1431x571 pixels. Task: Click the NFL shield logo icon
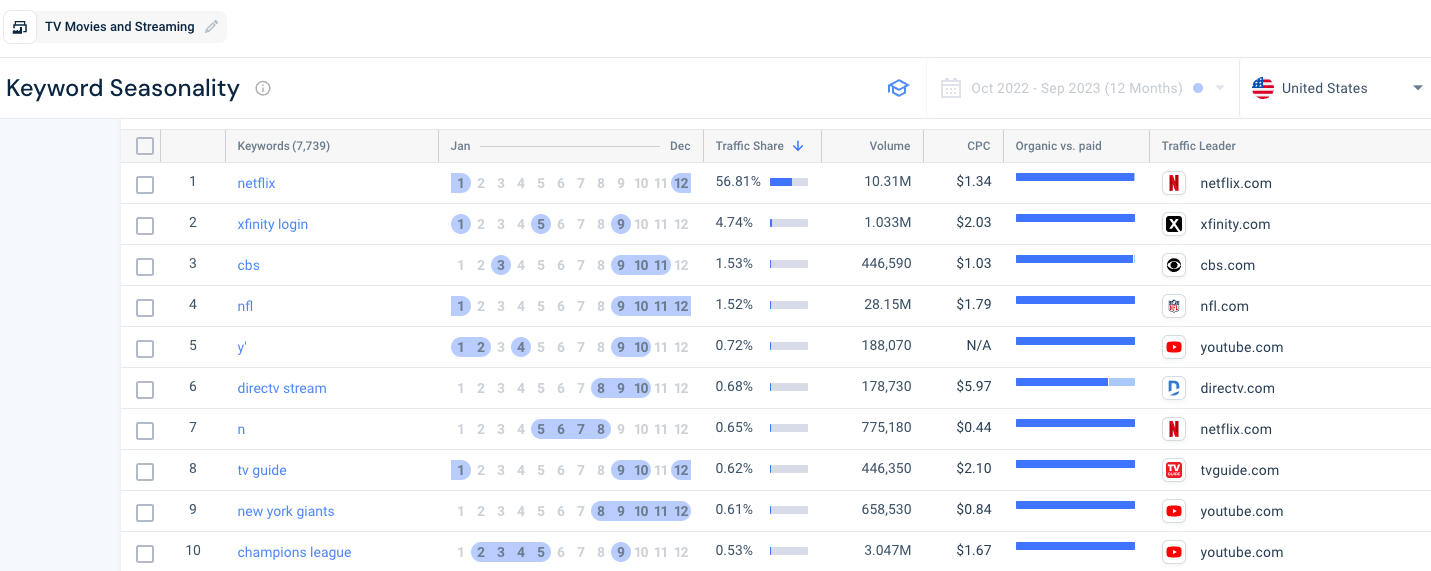pyautogui.click(x=1174, y=306)
